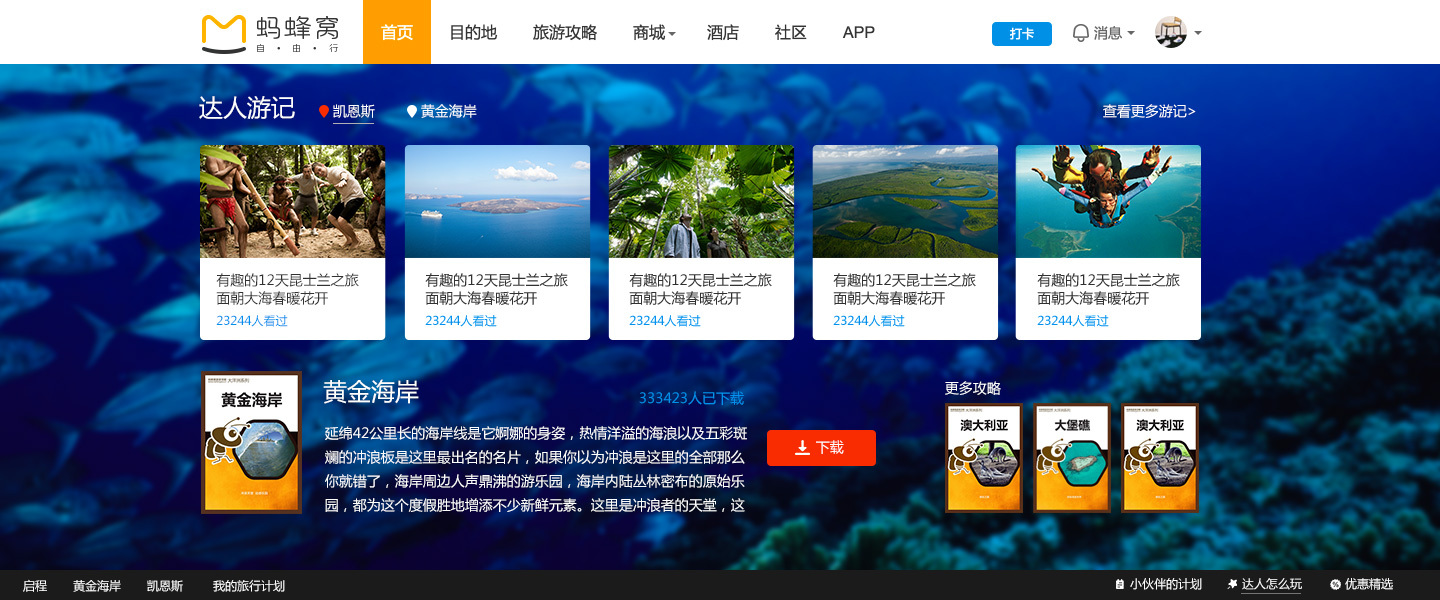Image resolution: width=1440 pixels, height=600 pixels.
Task: Expand the arrow next to user avatar
Action: point(1198,33)
